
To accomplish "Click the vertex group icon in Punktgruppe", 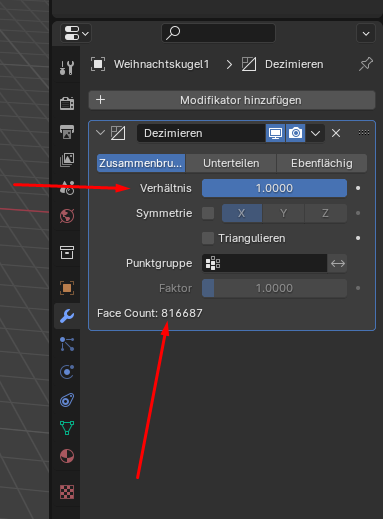I will 213,263.
